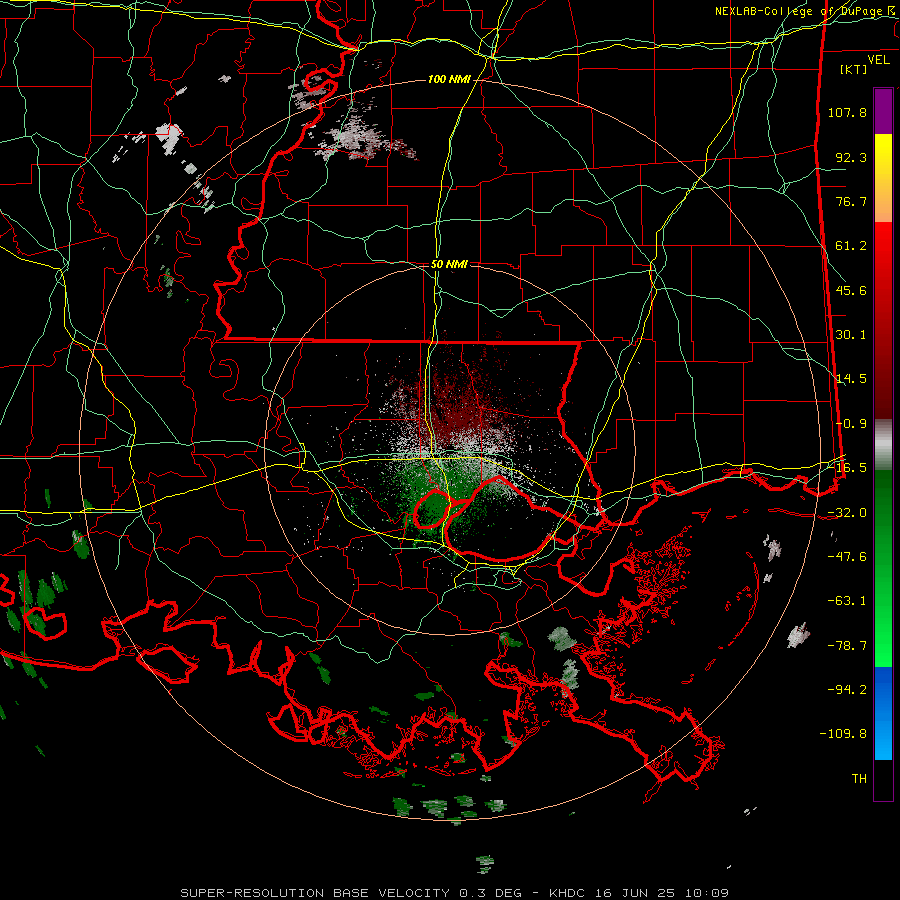900x900 pixels.
Task: Select the -94.2 legend value
Action: 847,690
